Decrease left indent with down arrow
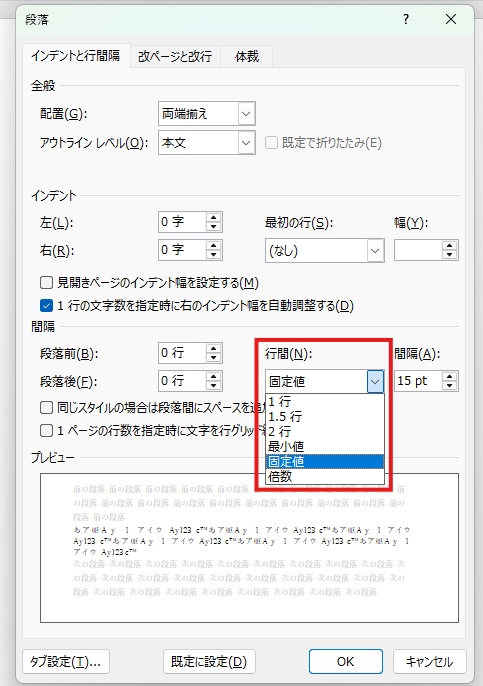The width and height of the screenshot is (483, 686). tap(214, 227)
